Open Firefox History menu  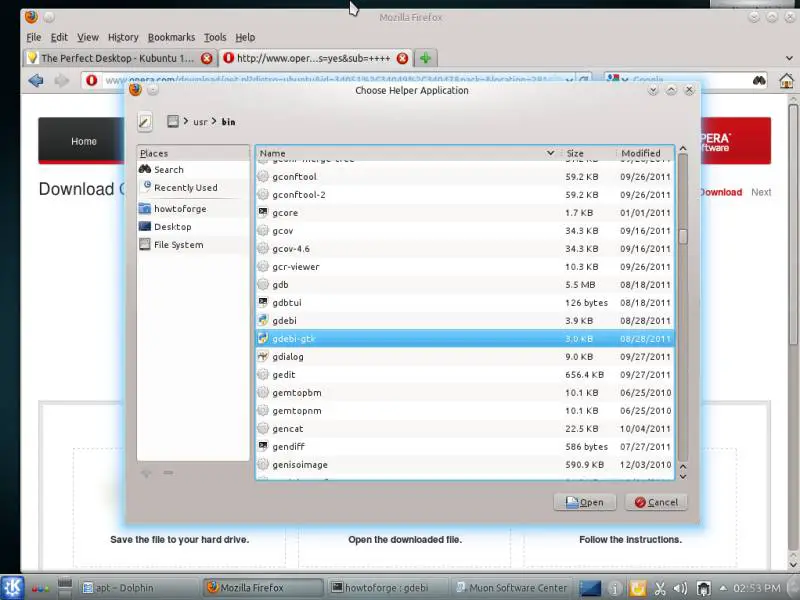pyautogui.click(x=123, y=37)
